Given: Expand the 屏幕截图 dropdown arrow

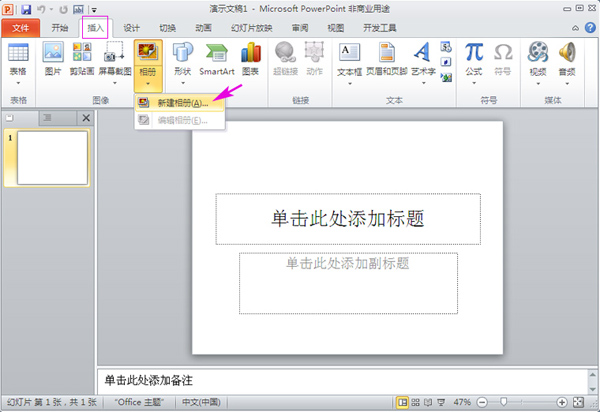Looking at the screenshot, I should pos(115,83).
